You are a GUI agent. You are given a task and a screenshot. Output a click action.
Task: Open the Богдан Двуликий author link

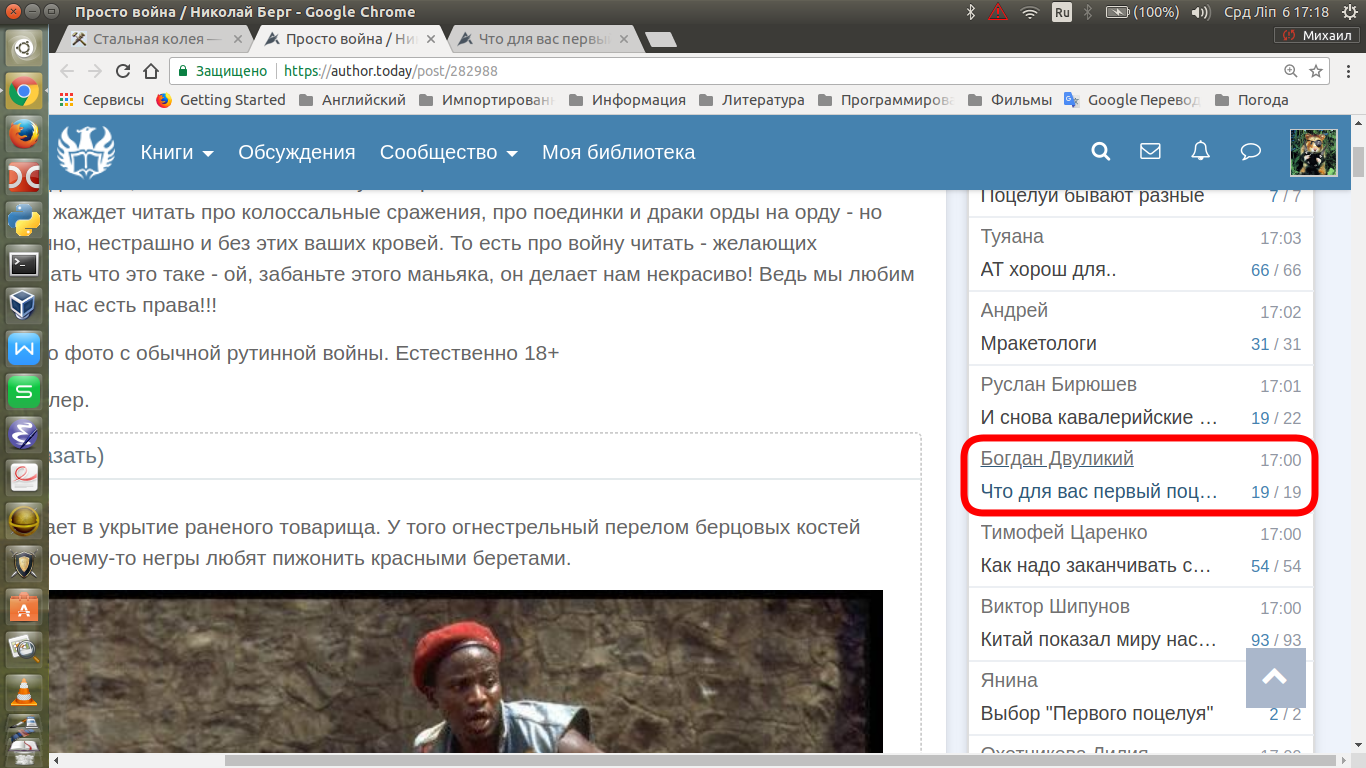[x=1057, y=458]
